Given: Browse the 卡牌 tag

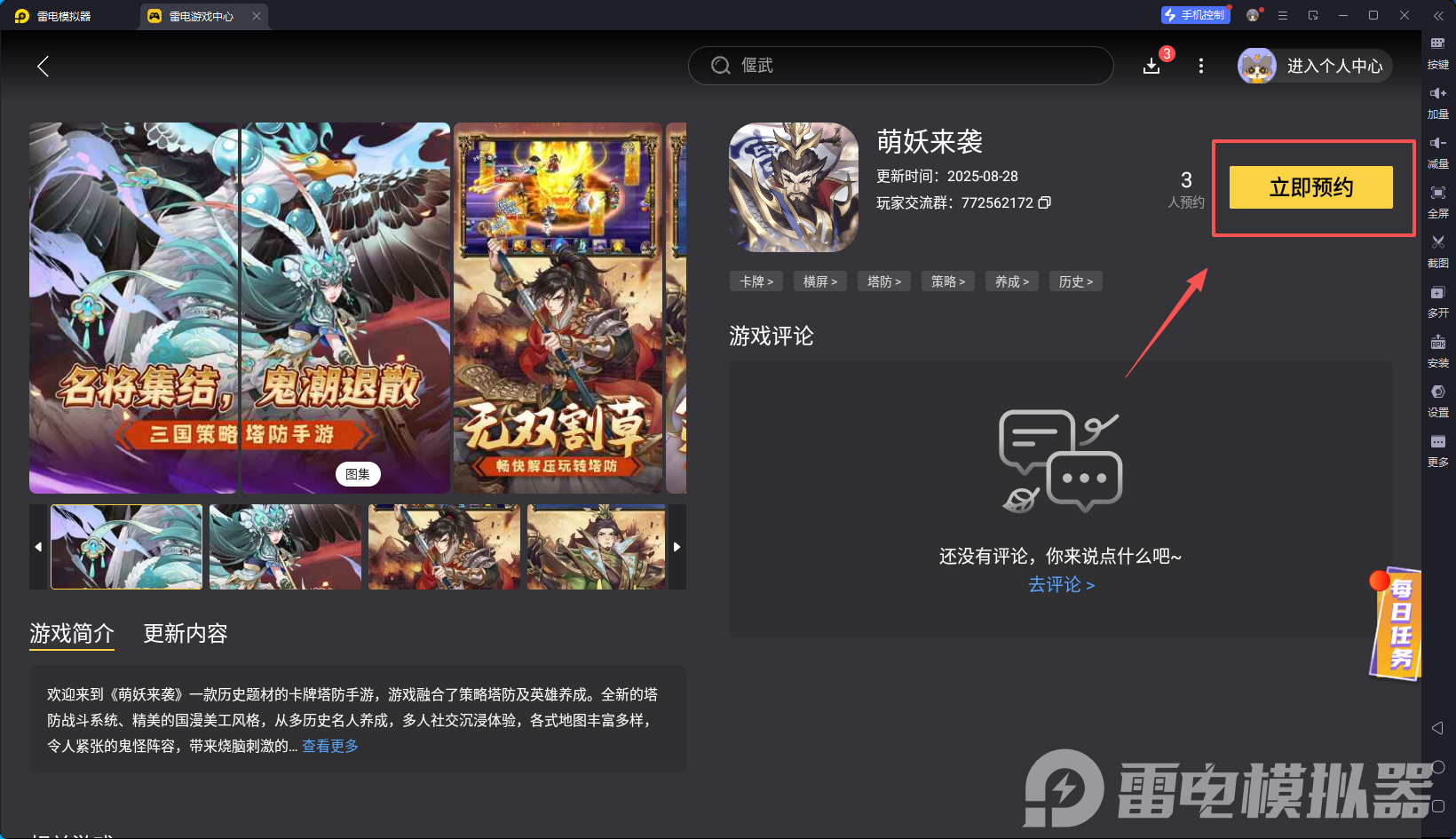Looking at the screenshot, I should point(756,281).
